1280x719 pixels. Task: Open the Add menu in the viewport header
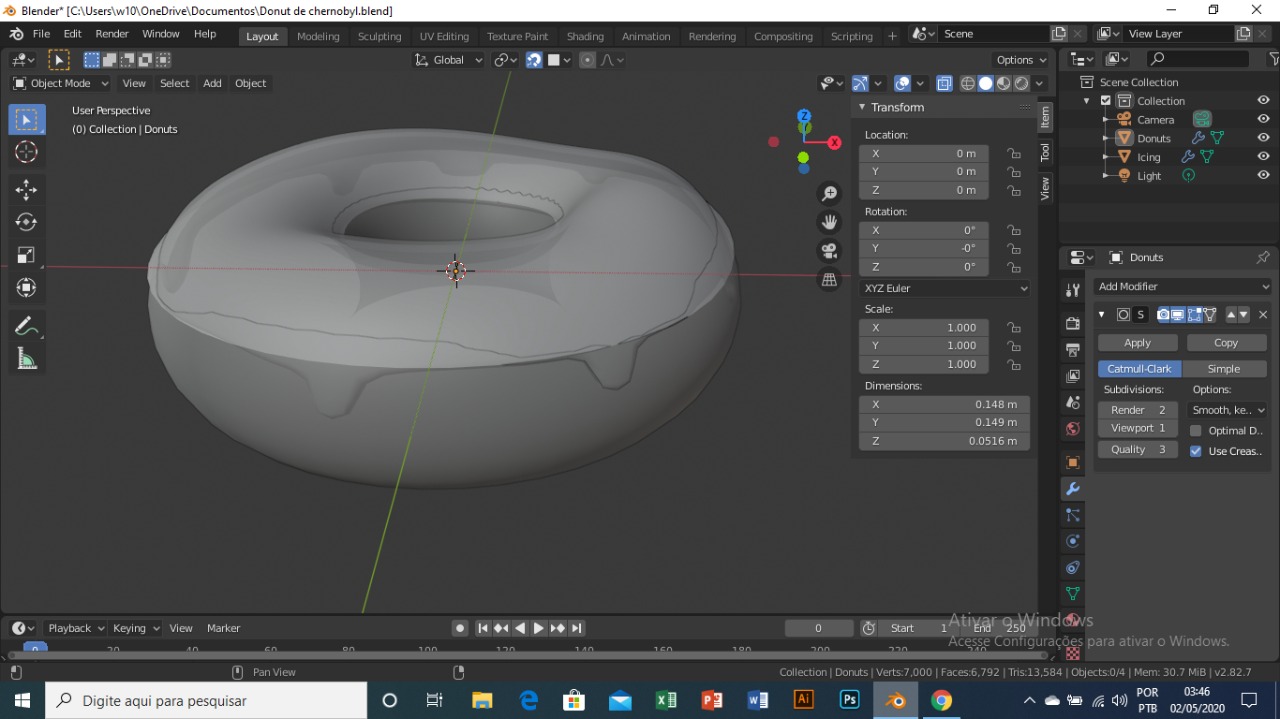[212, 83]
